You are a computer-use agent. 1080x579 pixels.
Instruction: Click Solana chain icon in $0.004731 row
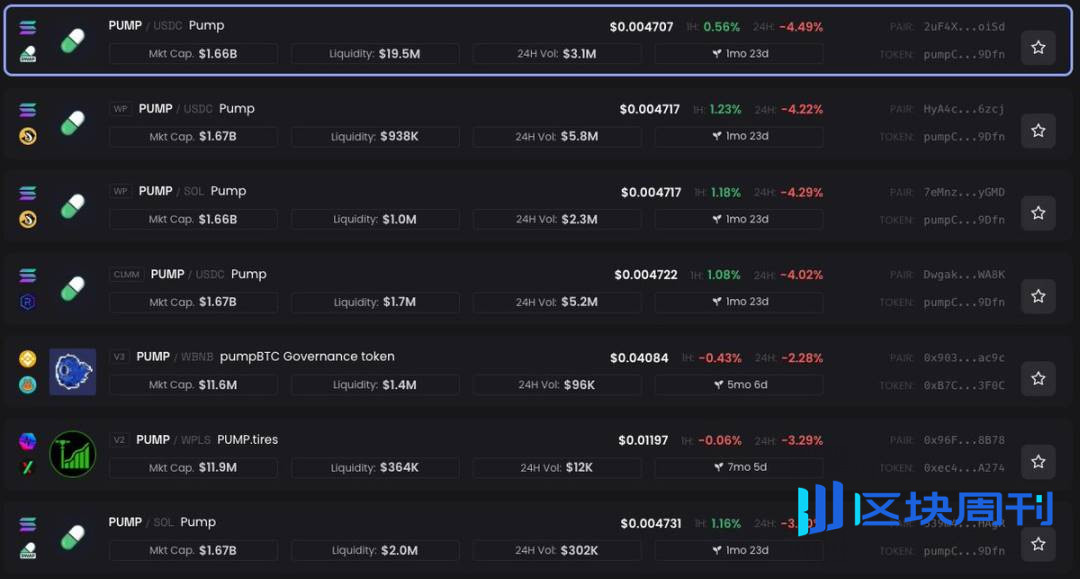click(x=28, y=525)
